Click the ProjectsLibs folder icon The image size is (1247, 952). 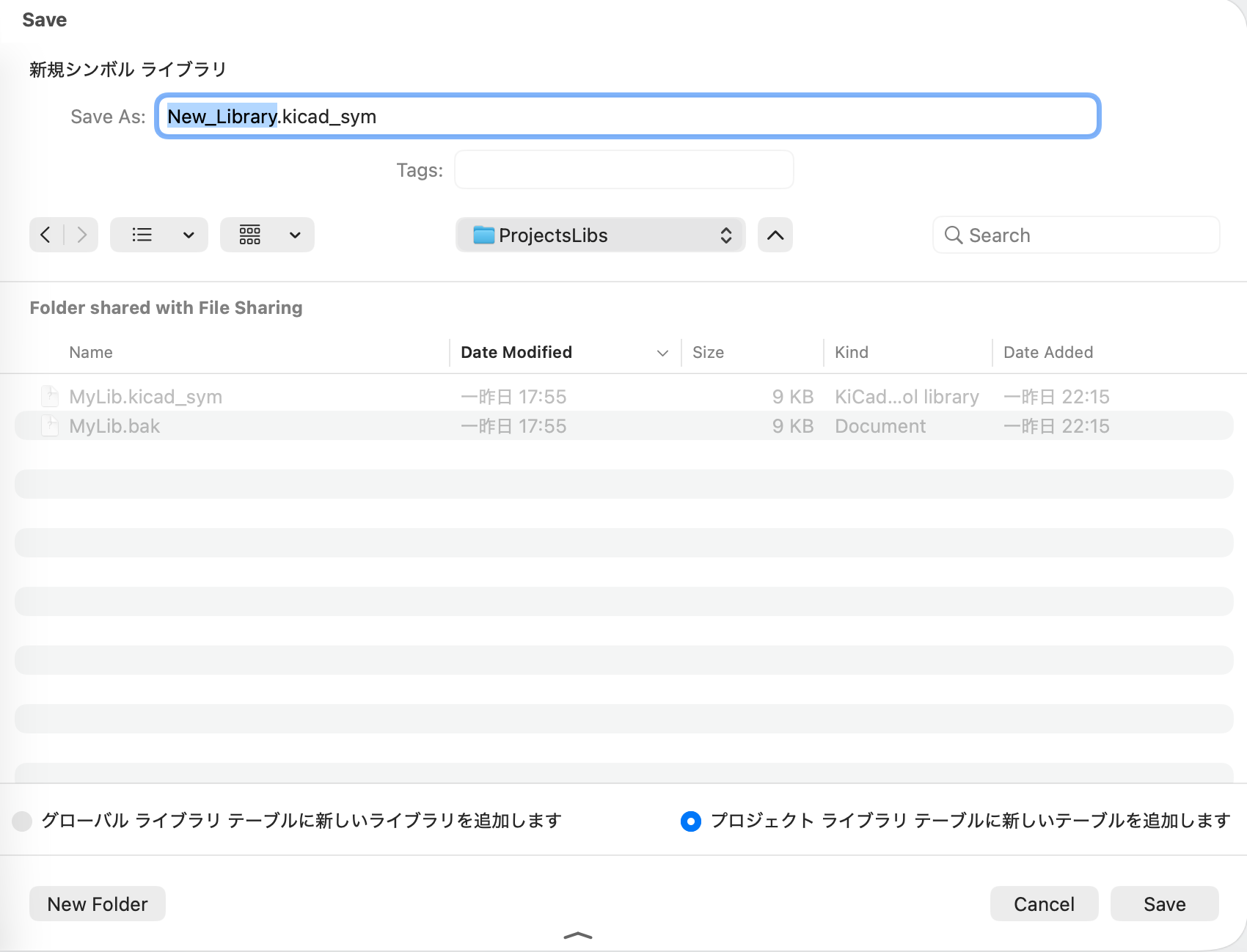[x=483, y=235]
